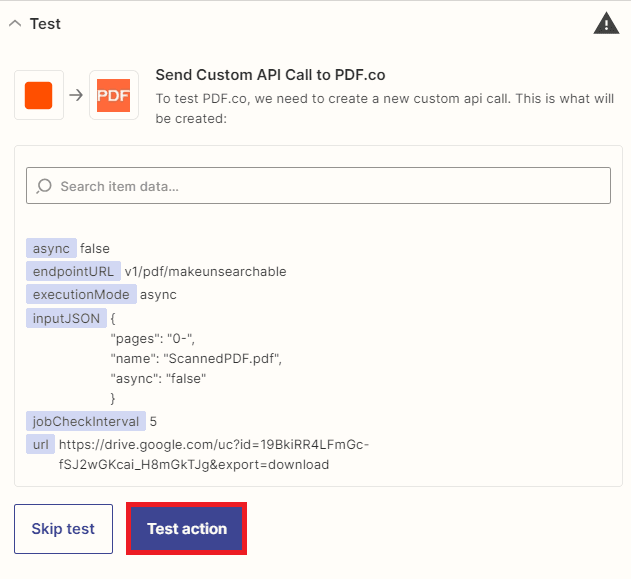Click the ScannedPDF.pdf name line in JSON

196,358
